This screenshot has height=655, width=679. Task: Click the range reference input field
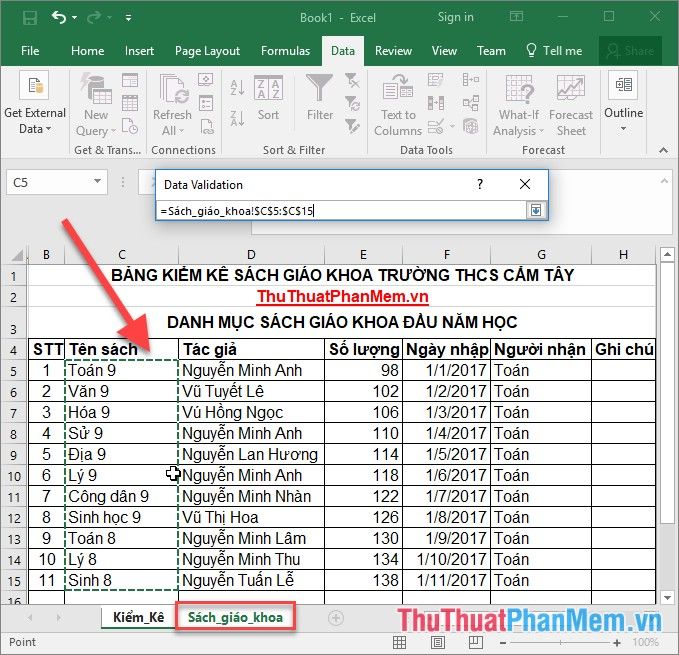[341, 211]
